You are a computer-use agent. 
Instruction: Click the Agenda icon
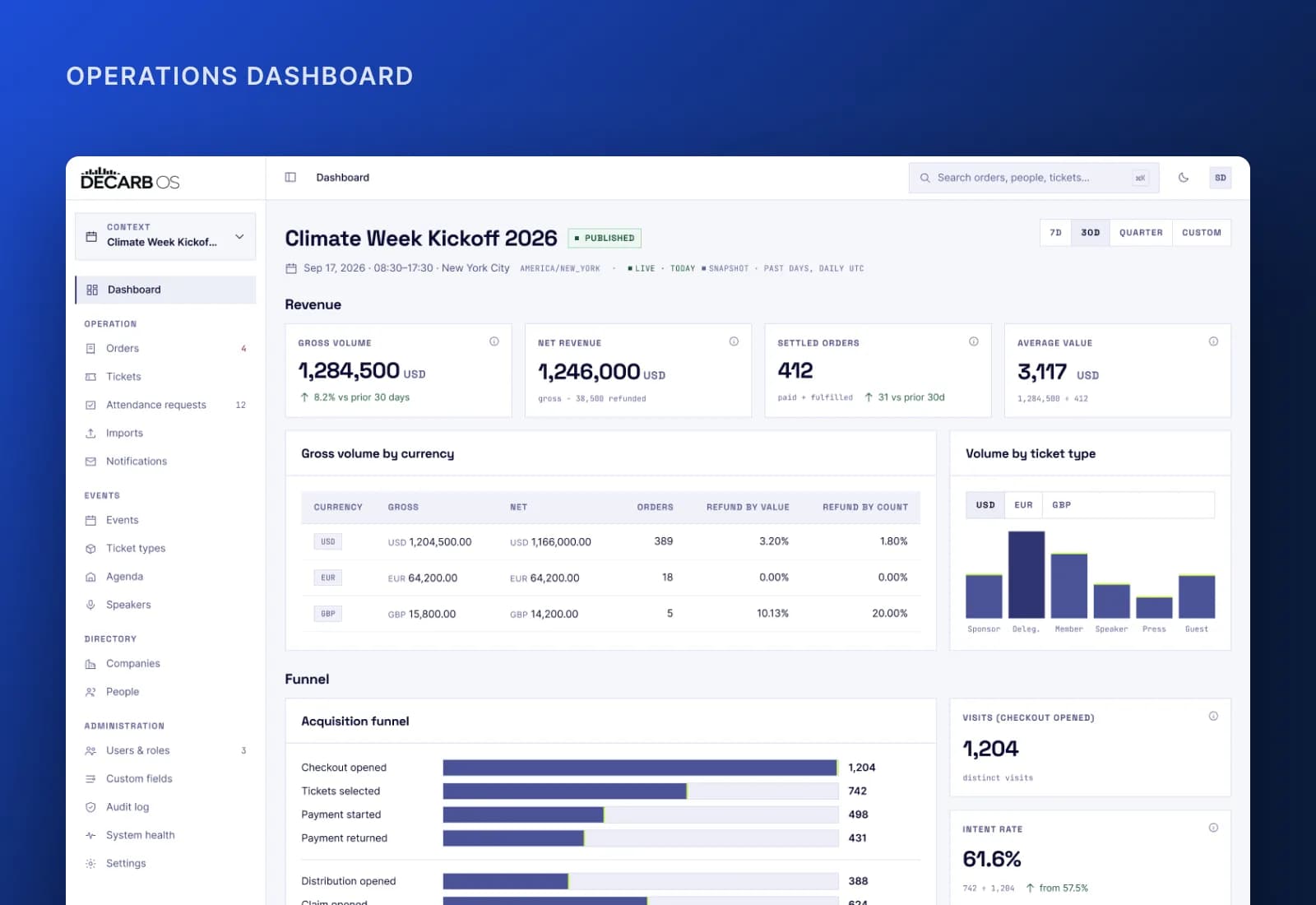[x=90, y=577]
